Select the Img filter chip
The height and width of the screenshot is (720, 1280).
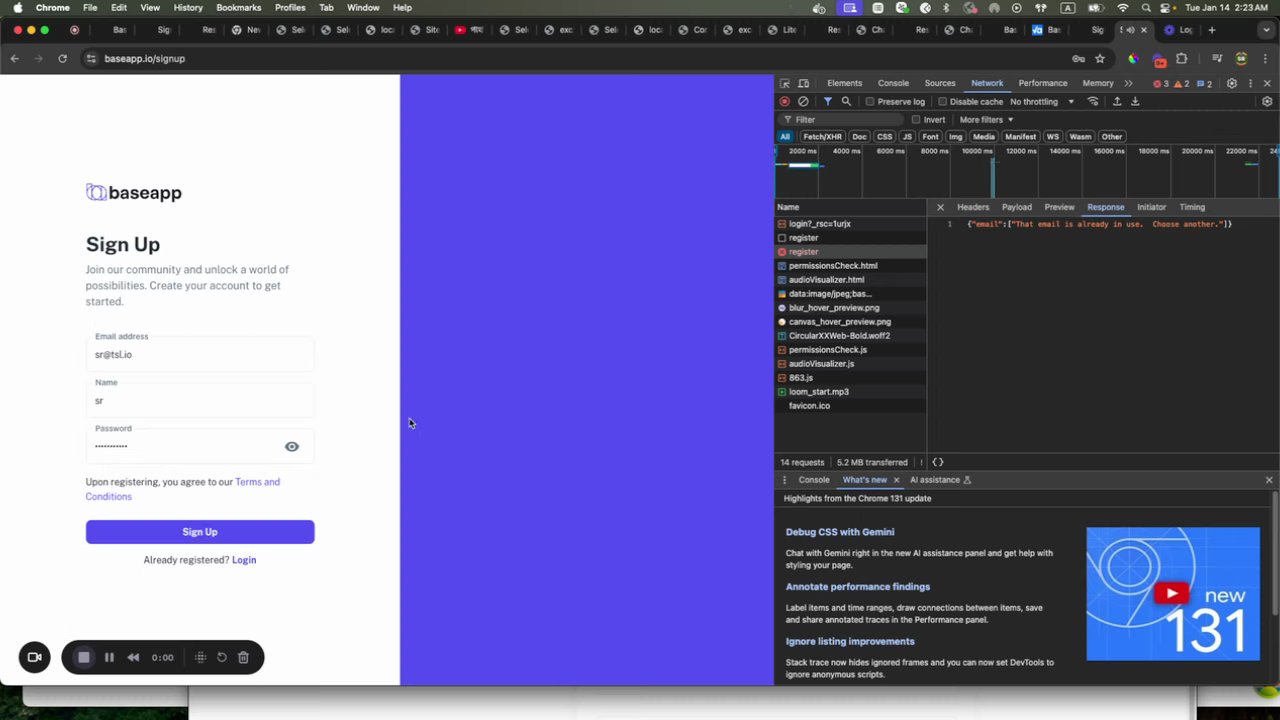pyautogui.click(x=956, y=137)
